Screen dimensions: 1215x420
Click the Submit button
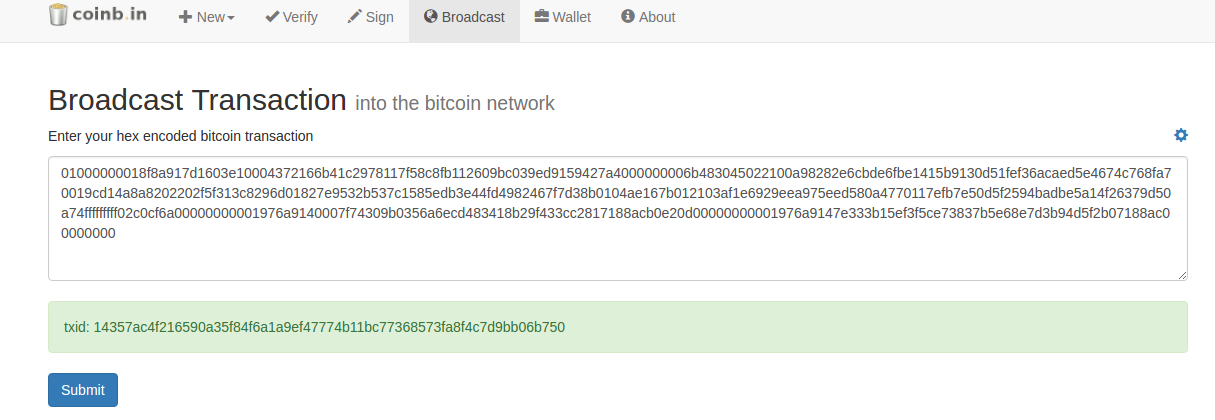tap(83, 390)
